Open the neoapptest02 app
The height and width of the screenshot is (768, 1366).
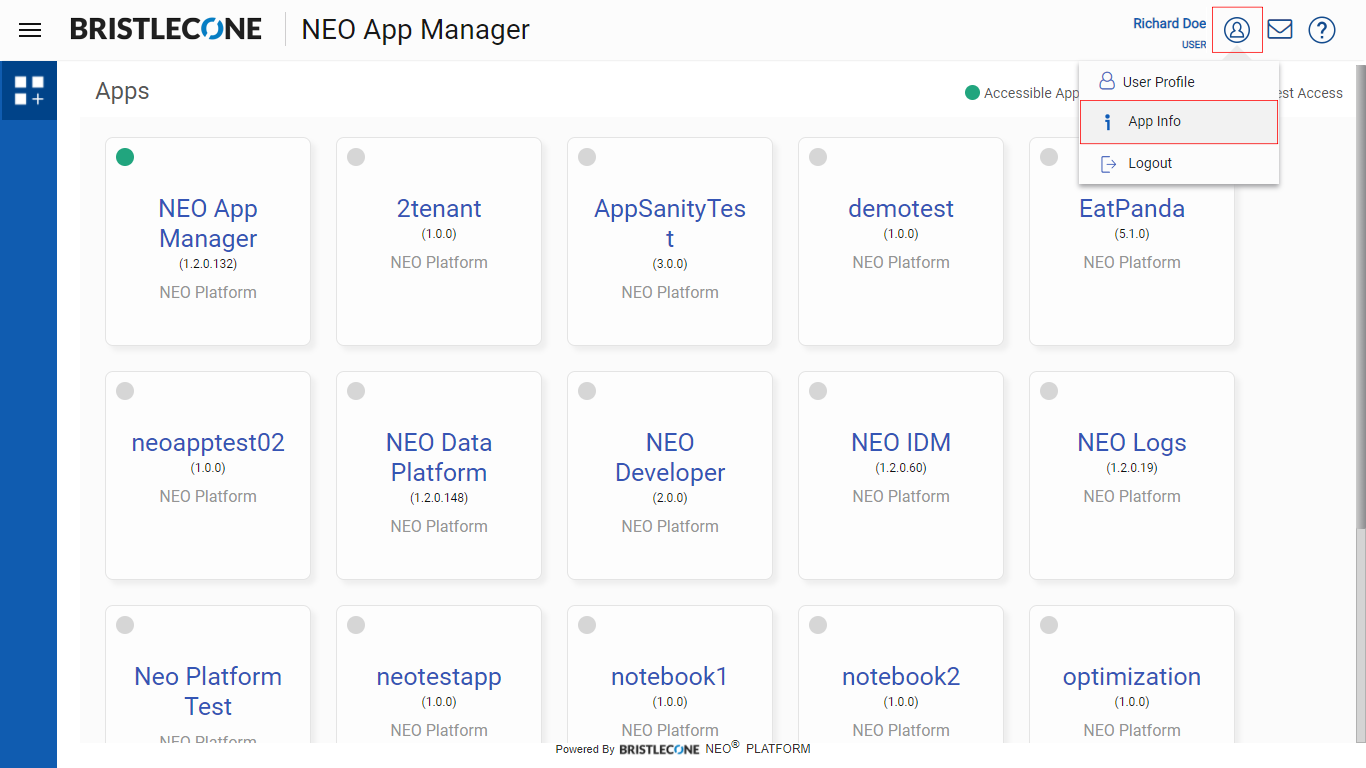click(208, 475)
